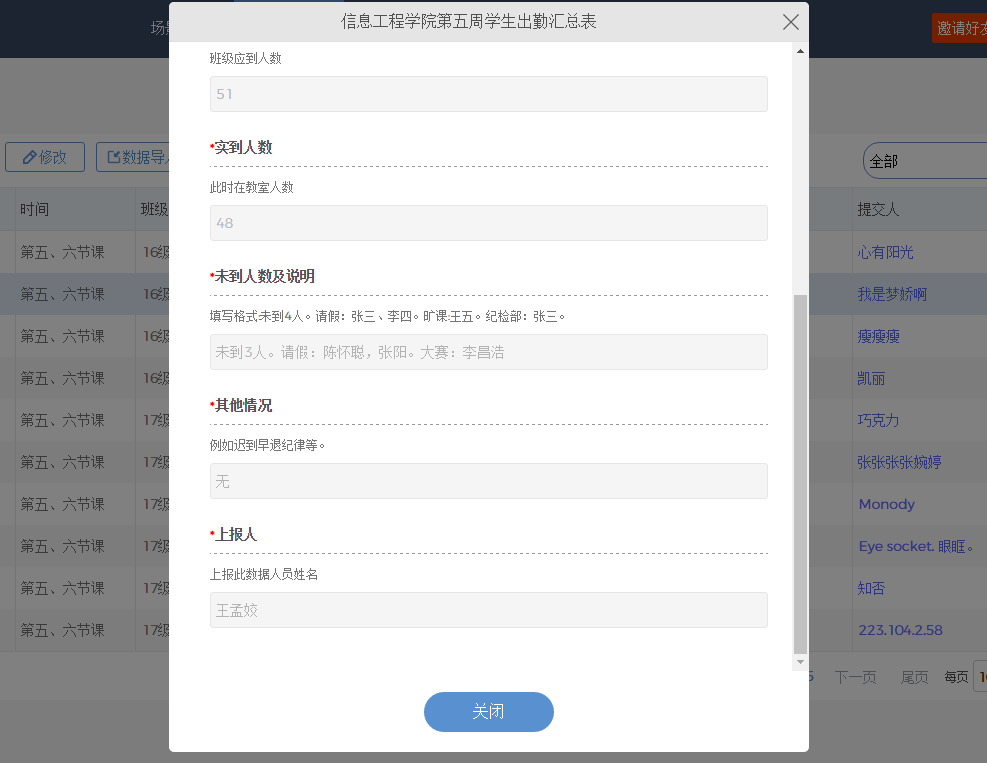This screenshot has width=987, height=763.
Task: Click the scrollbar down arrow in dialog
Action: pos(799,662)
